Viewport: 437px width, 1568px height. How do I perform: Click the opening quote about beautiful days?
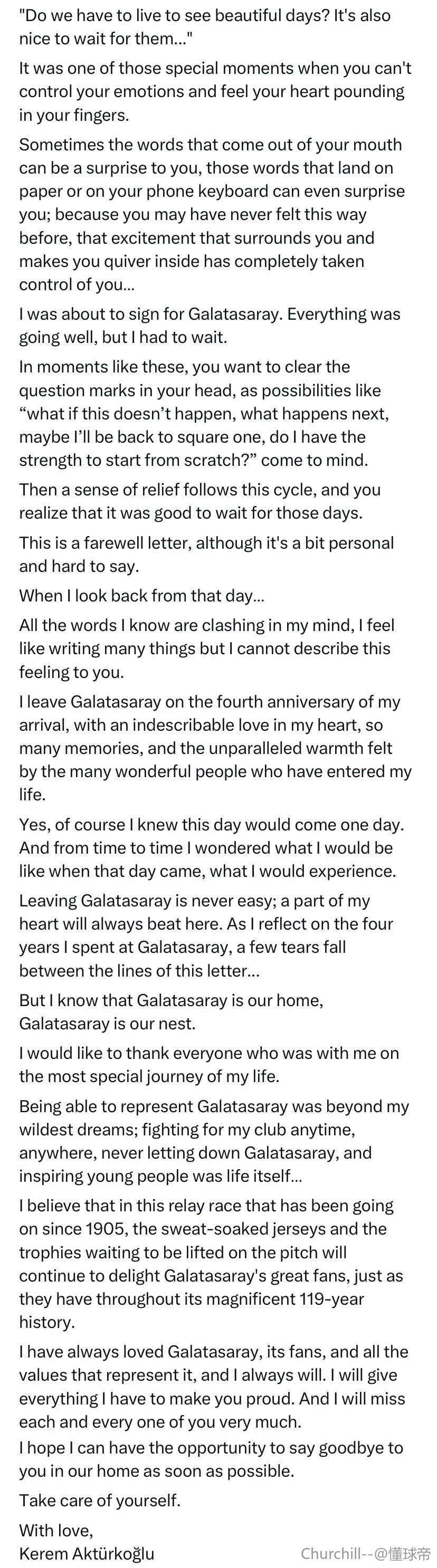(x=205, y=27)
